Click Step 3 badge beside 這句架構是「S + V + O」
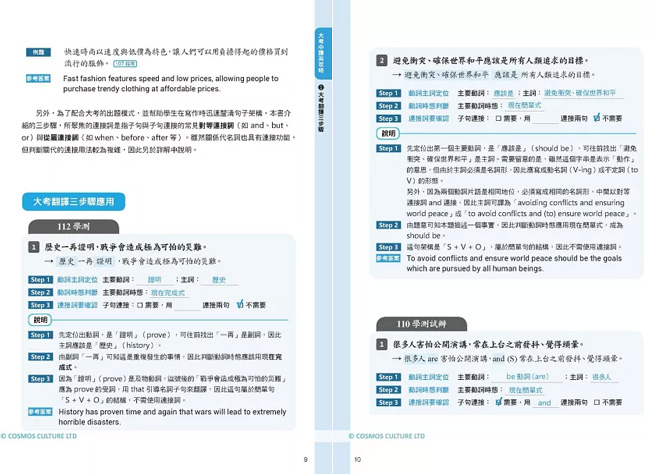The image size is (650, 474). pos(388,247)
